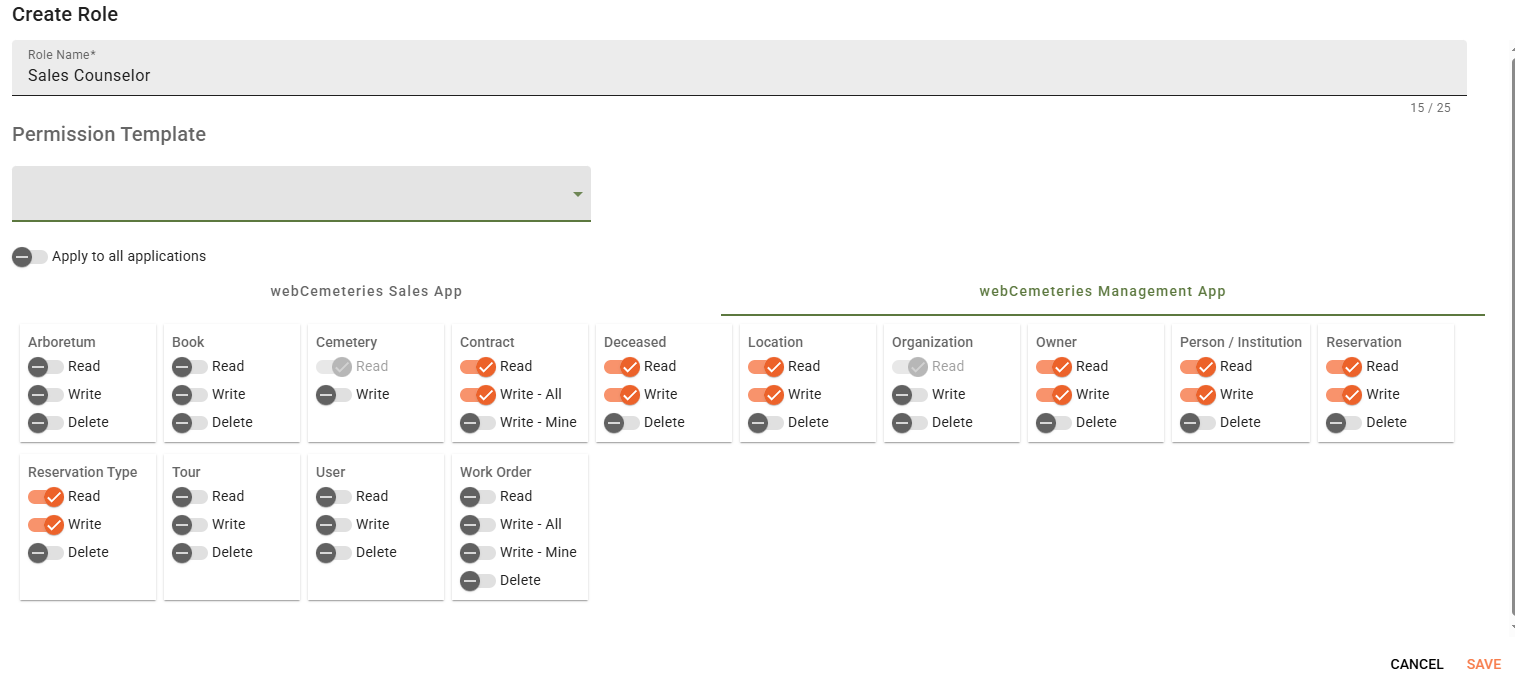Enable Organization Write toggle
Screen dimensions: 1515x678
pos(909,395)
